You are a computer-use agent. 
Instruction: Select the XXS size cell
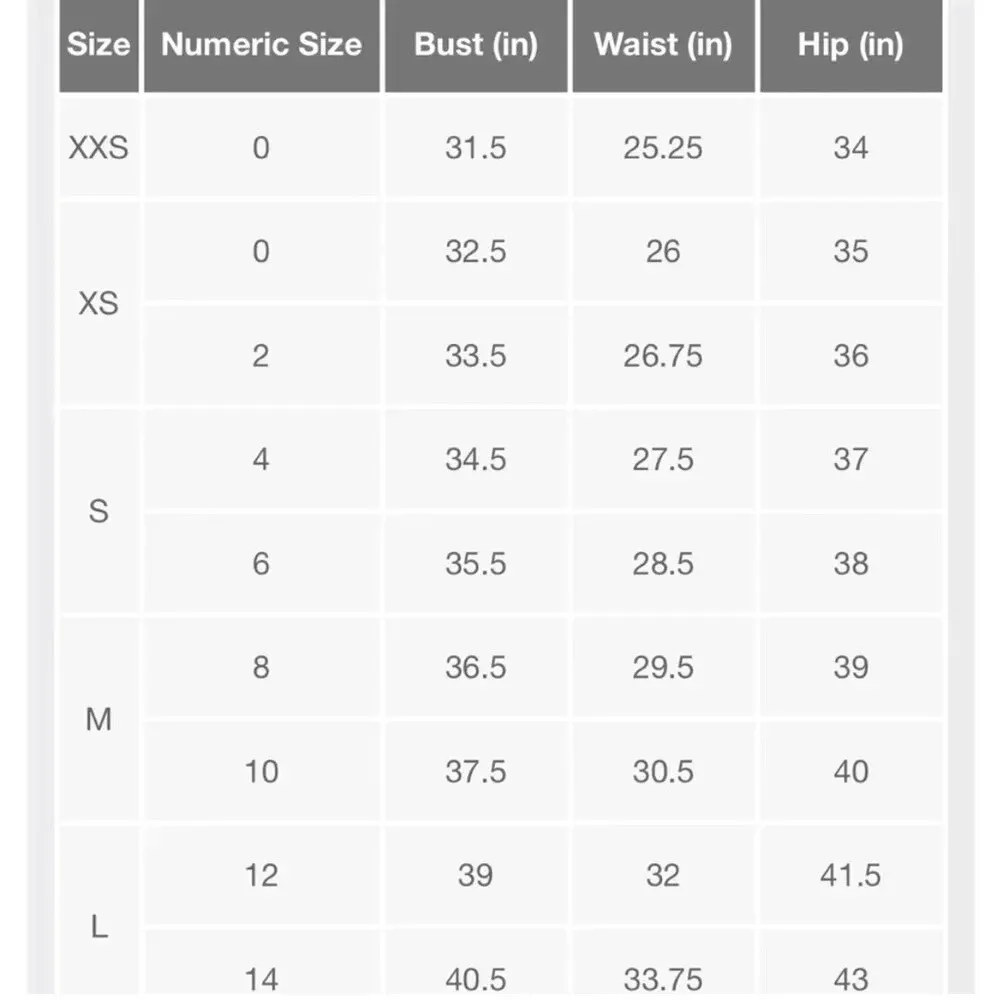pyautogui.click(x=99, y=148)
